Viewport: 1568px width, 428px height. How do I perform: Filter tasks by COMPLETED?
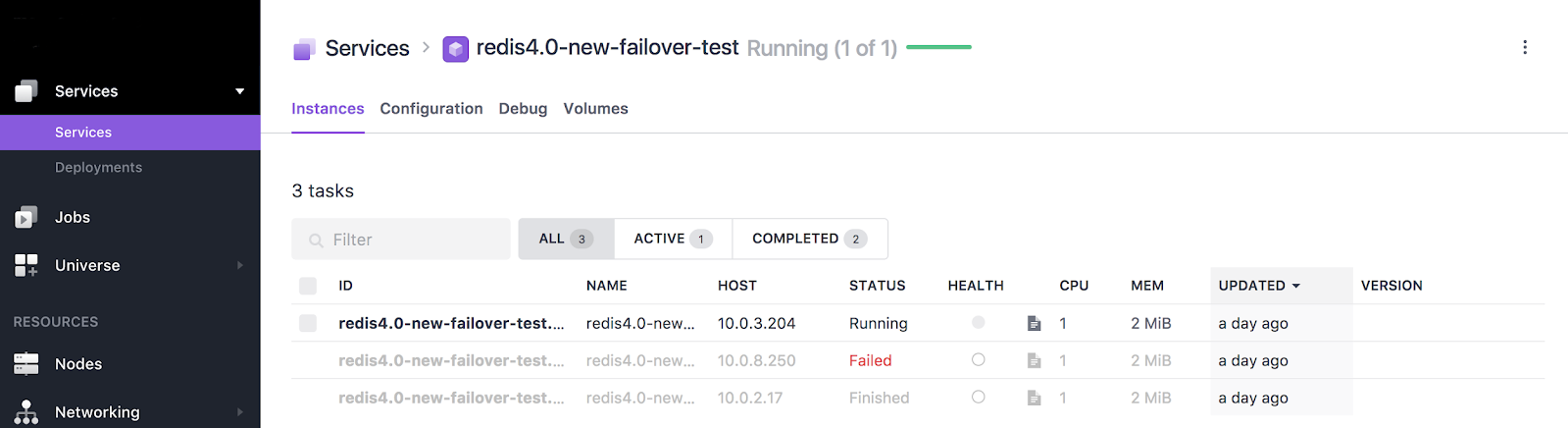(808, 239)
